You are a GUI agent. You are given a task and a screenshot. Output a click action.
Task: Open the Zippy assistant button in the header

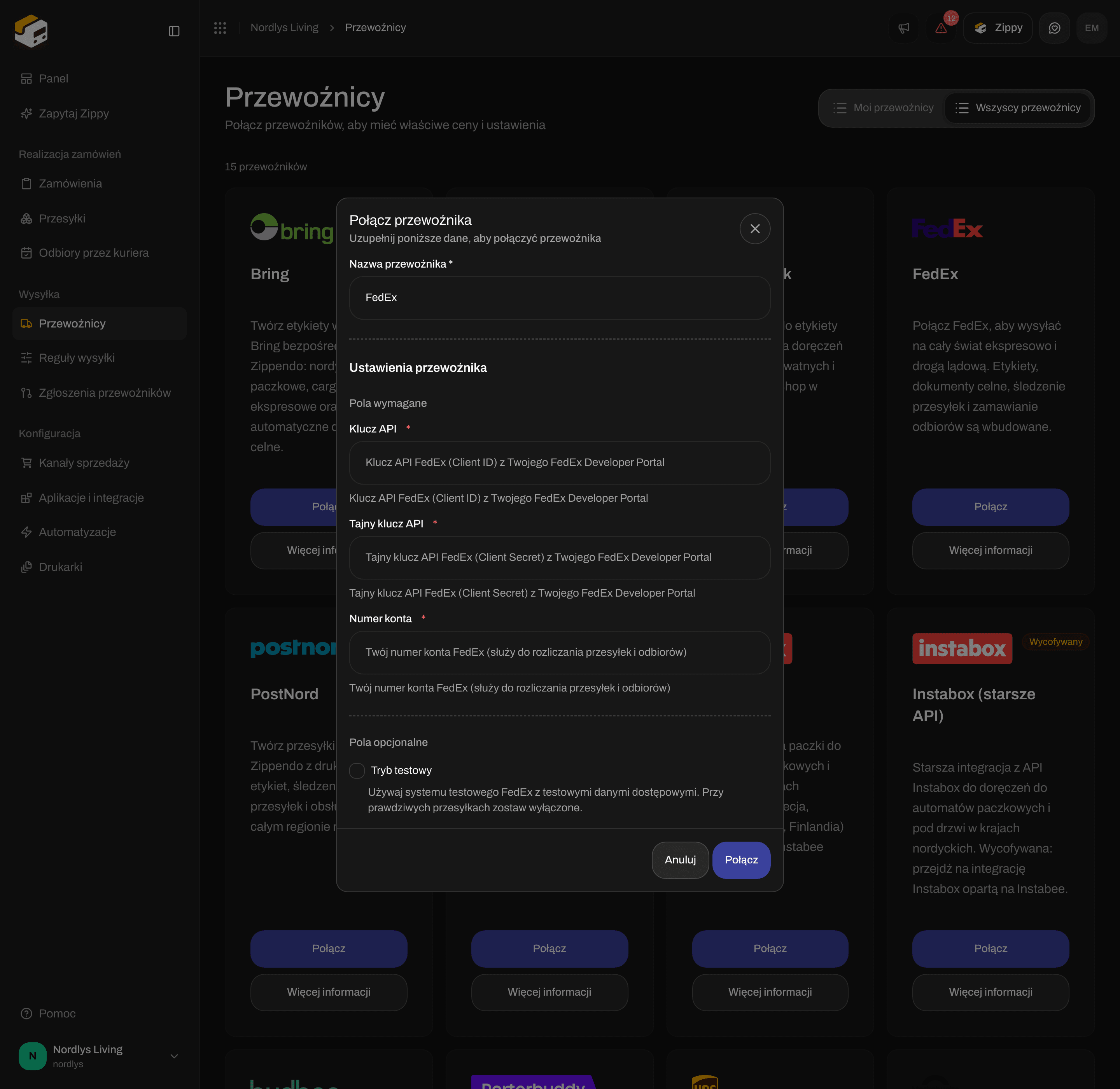point(997,28)
